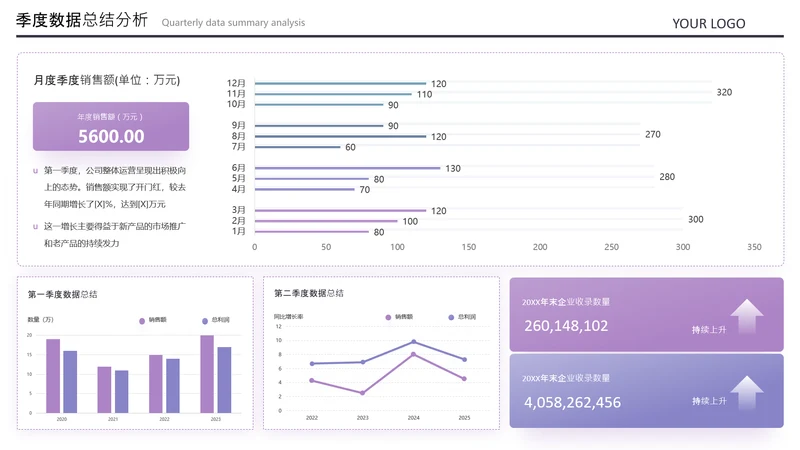Click the 总利润 legend dot in the 第一季度 chart
The image size is (800, 450).
pyautogui.click(x=205, y=321)
